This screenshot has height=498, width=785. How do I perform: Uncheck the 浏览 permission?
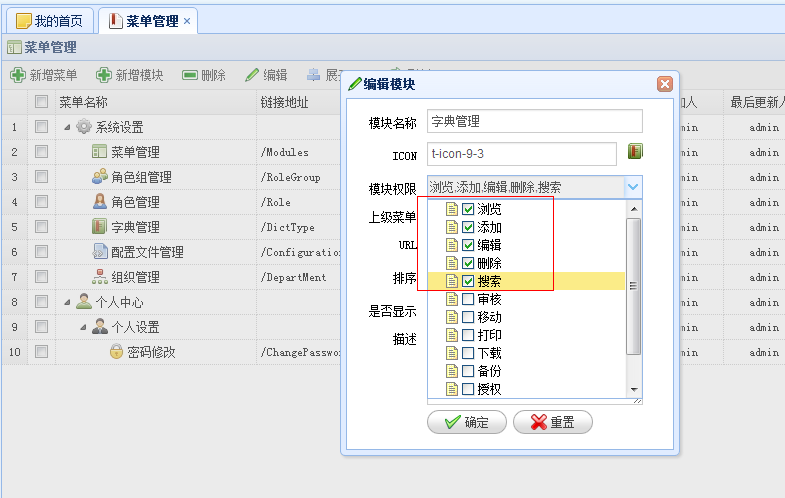point(468,209)
